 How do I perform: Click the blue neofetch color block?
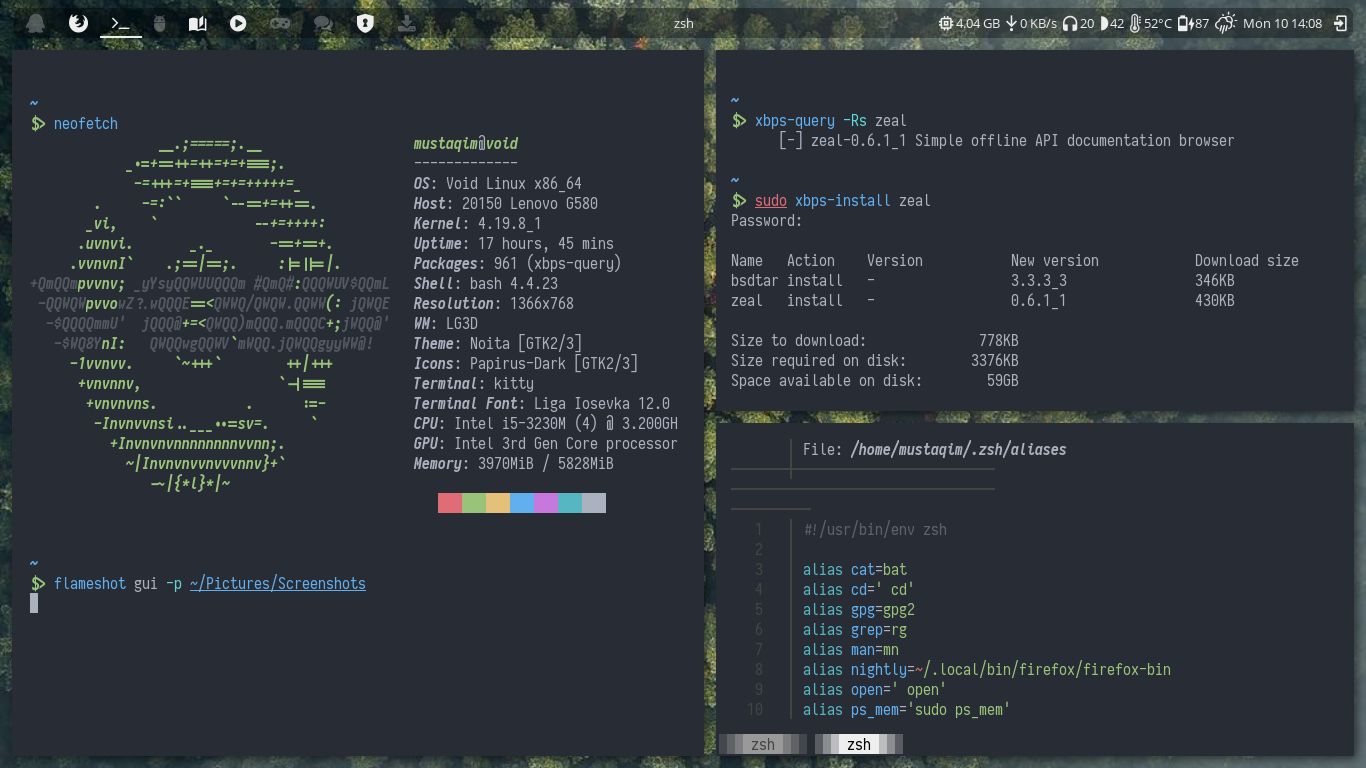(522, 503)
